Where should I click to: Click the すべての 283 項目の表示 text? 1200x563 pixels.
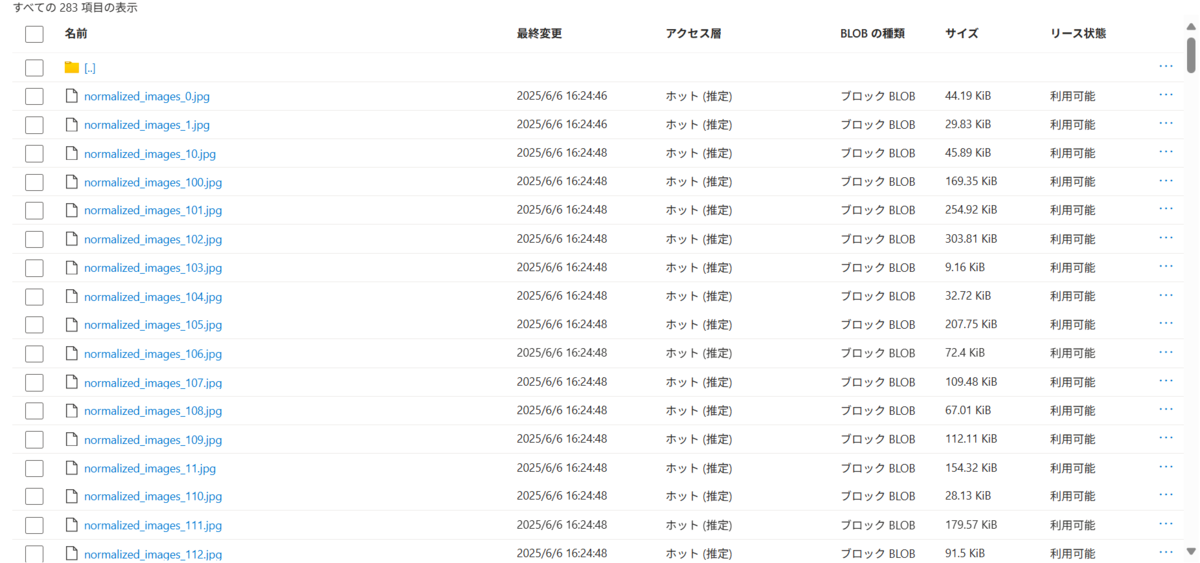pos(75,8)
